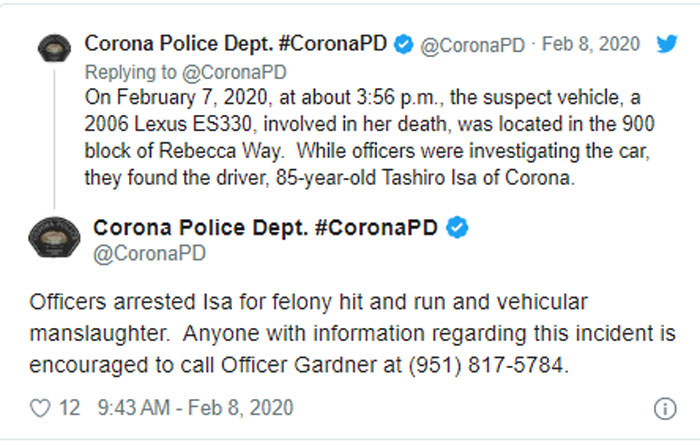The image size is (700, 445).
Task: Click verified checkmark beside main tweet author
Action: [457, 227]
